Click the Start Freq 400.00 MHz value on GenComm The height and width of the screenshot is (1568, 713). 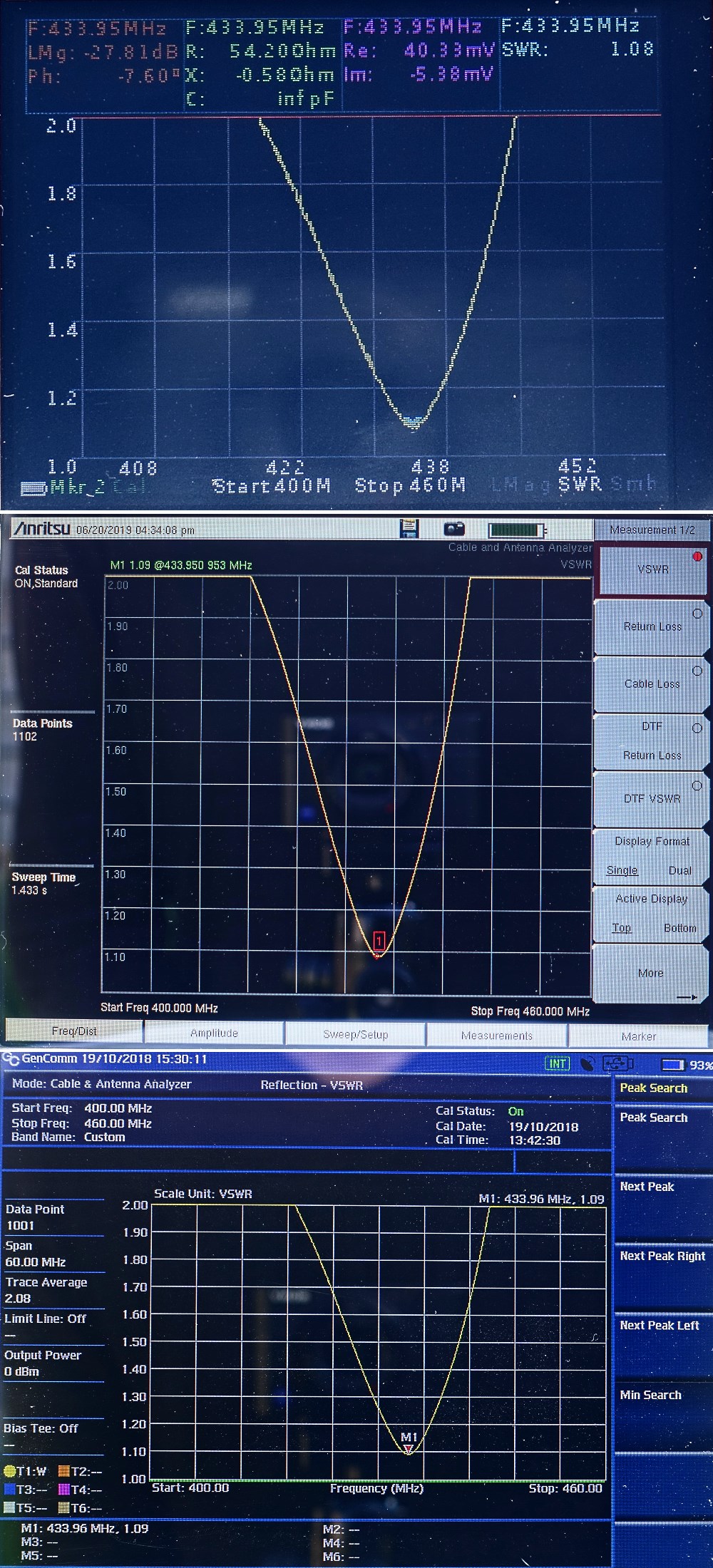pyautogui.click(x=118, y=1108)
